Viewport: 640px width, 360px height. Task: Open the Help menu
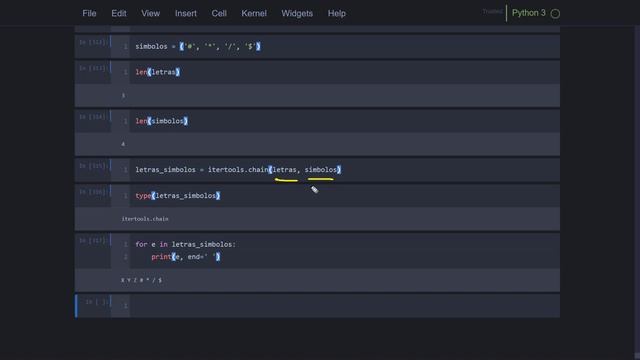coord(337,13)
